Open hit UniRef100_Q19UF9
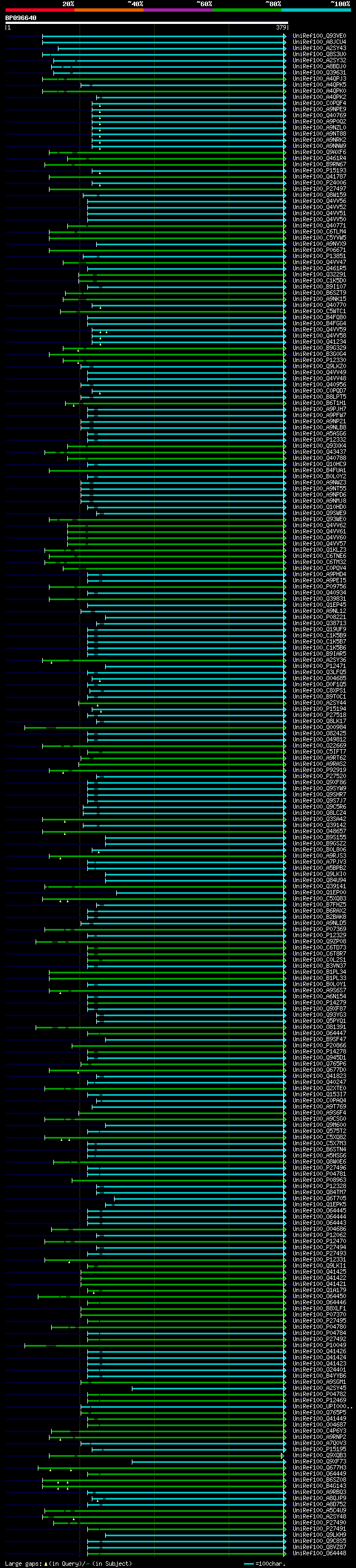Image resolution: width=356 pixels, height=1568 pixels. click(319, 630)
